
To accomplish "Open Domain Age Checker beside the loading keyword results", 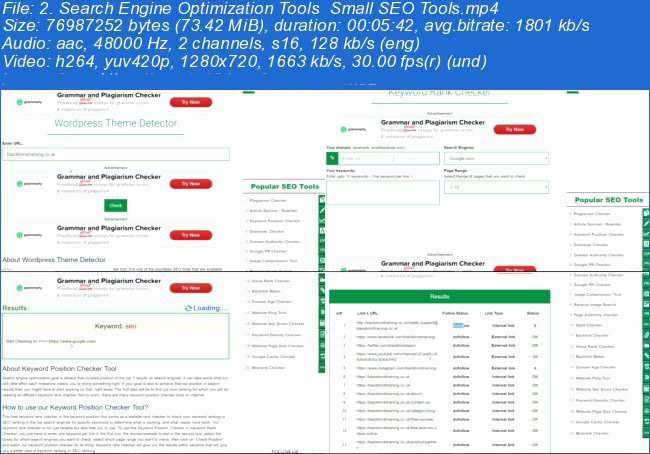I will point(272,301).
